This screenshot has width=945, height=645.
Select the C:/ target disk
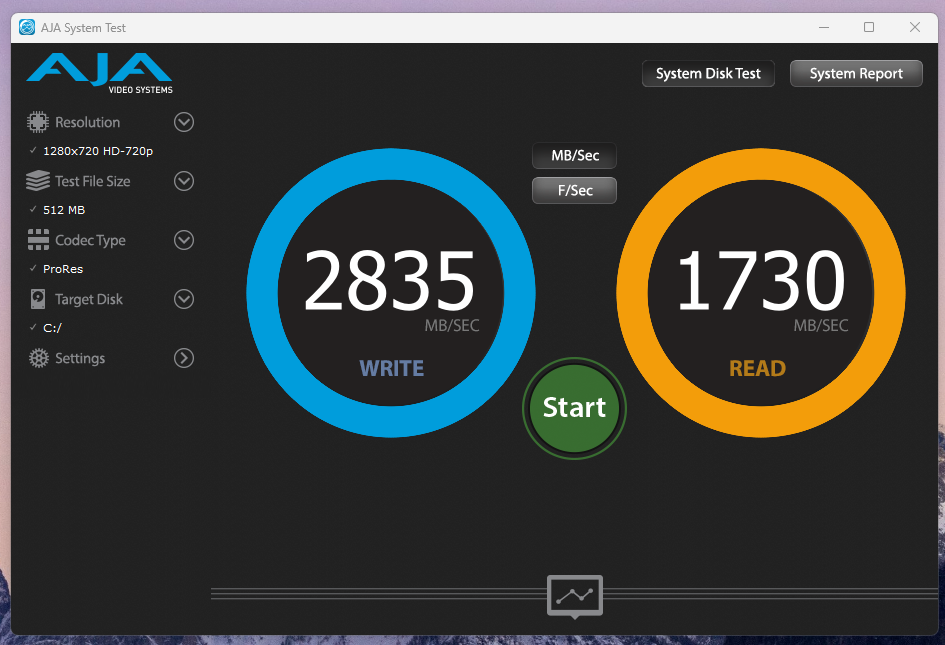[55, 328]
